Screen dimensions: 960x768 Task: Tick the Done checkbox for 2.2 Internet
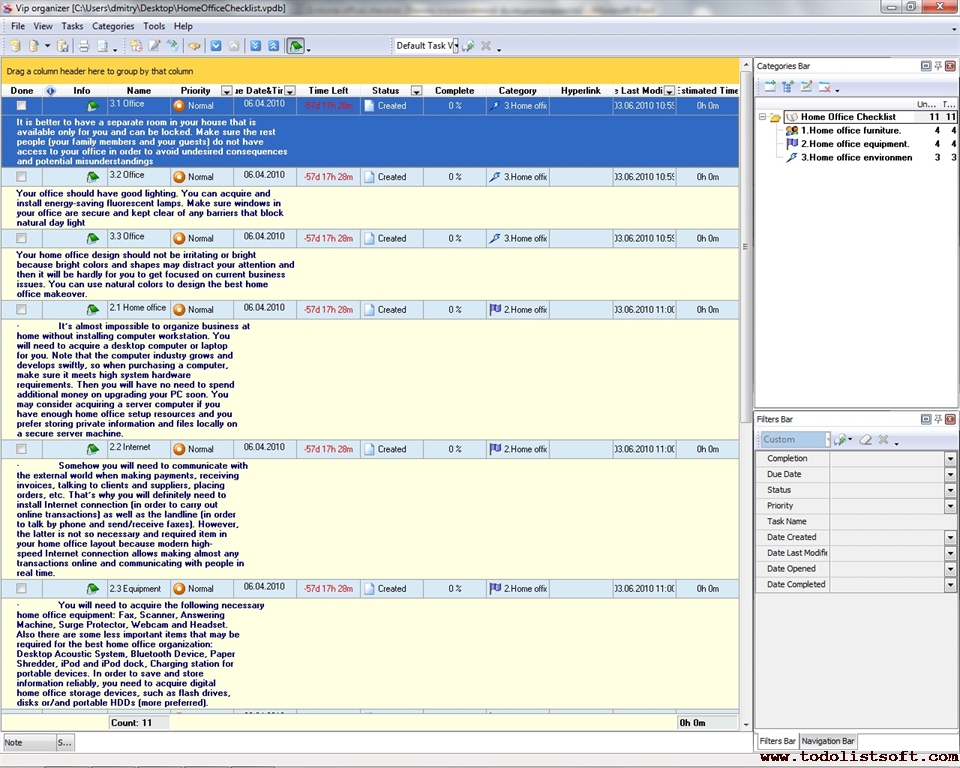pyautogui.click(x=21, y=449)
